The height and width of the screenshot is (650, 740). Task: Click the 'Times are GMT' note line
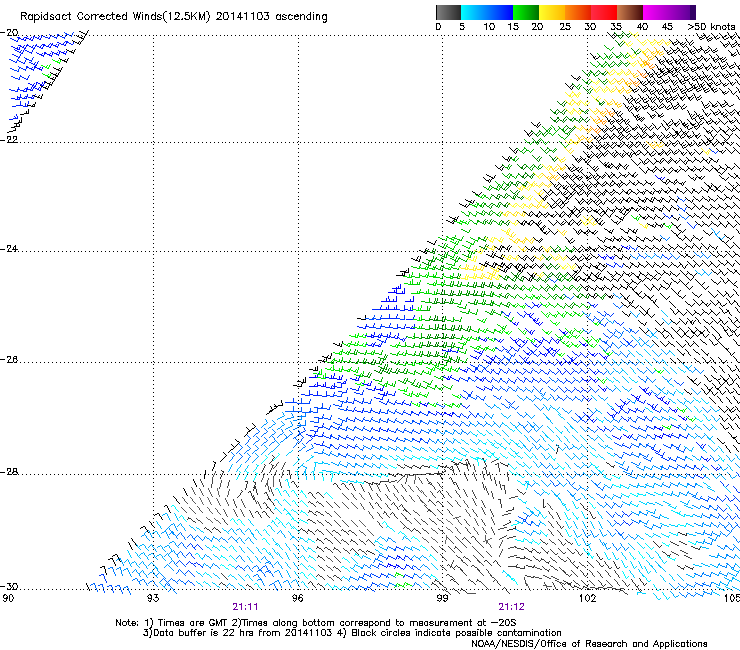[x=315, y=623]
